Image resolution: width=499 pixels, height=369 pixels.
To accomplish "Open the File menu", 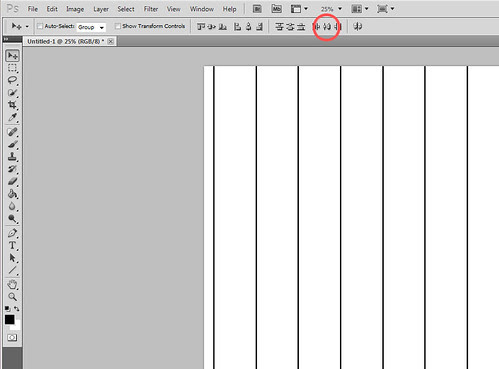I will pos(33,9).
